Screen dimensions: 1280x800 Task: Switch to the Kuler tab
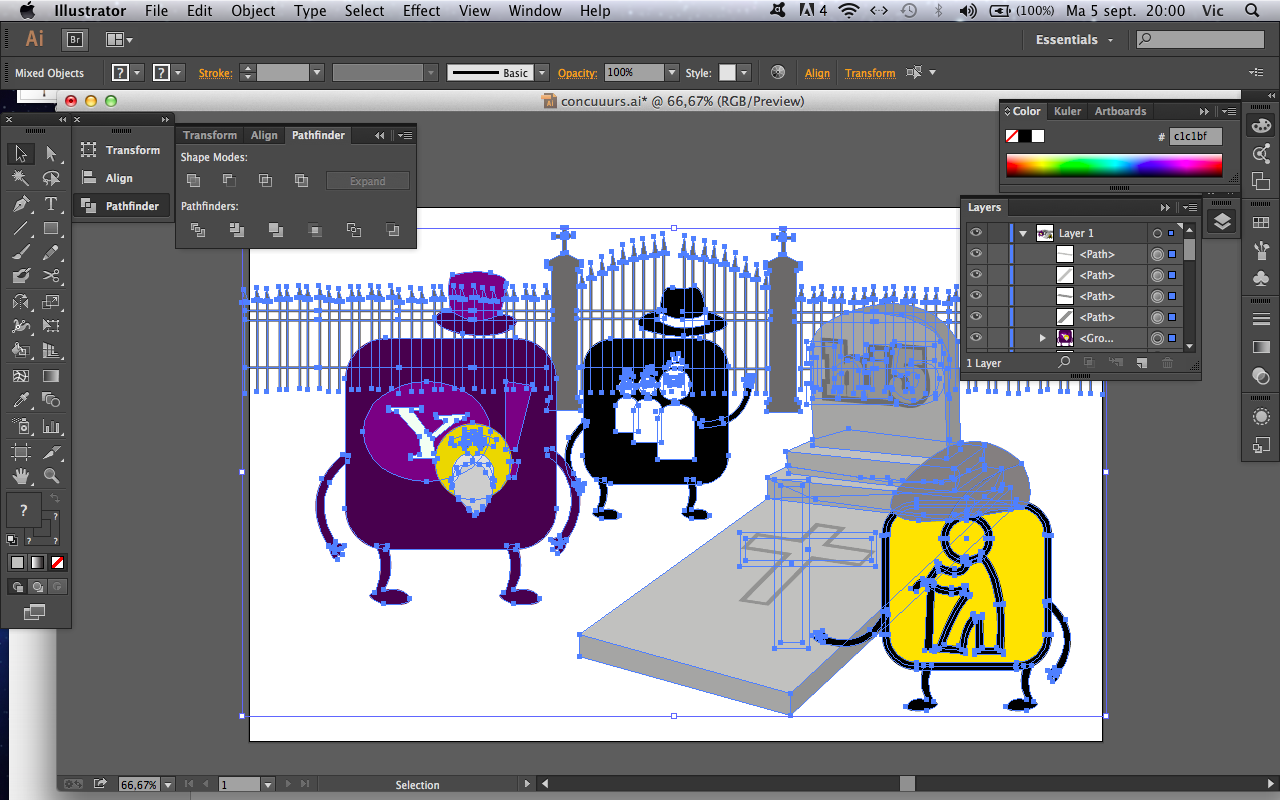point(1067,111)
